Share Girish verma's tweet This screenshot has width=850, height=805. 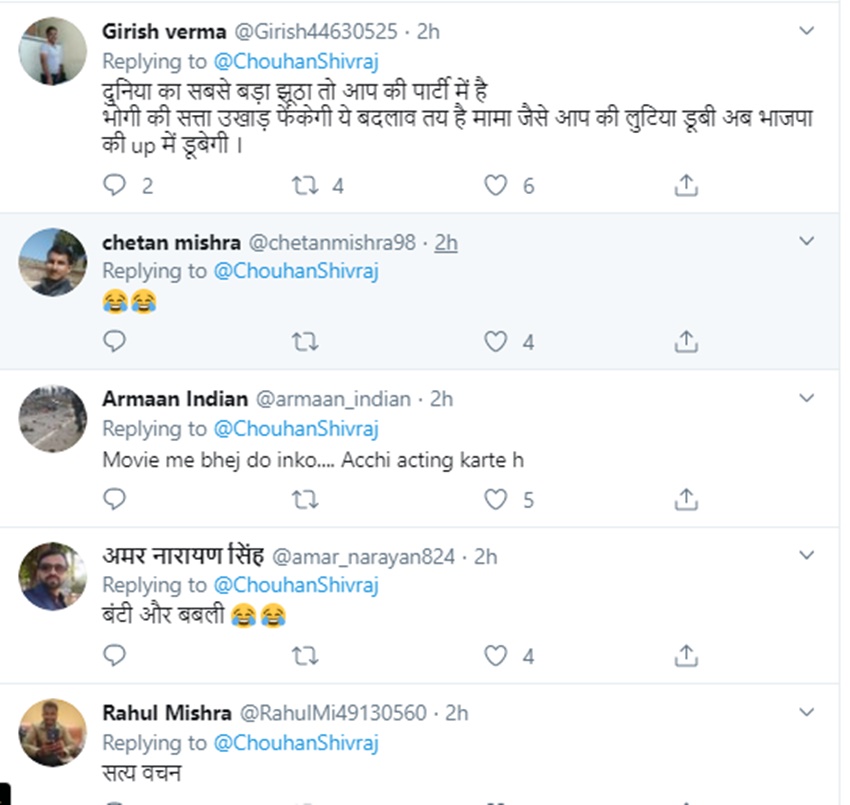pyautogui.click(x=686, y=185)
